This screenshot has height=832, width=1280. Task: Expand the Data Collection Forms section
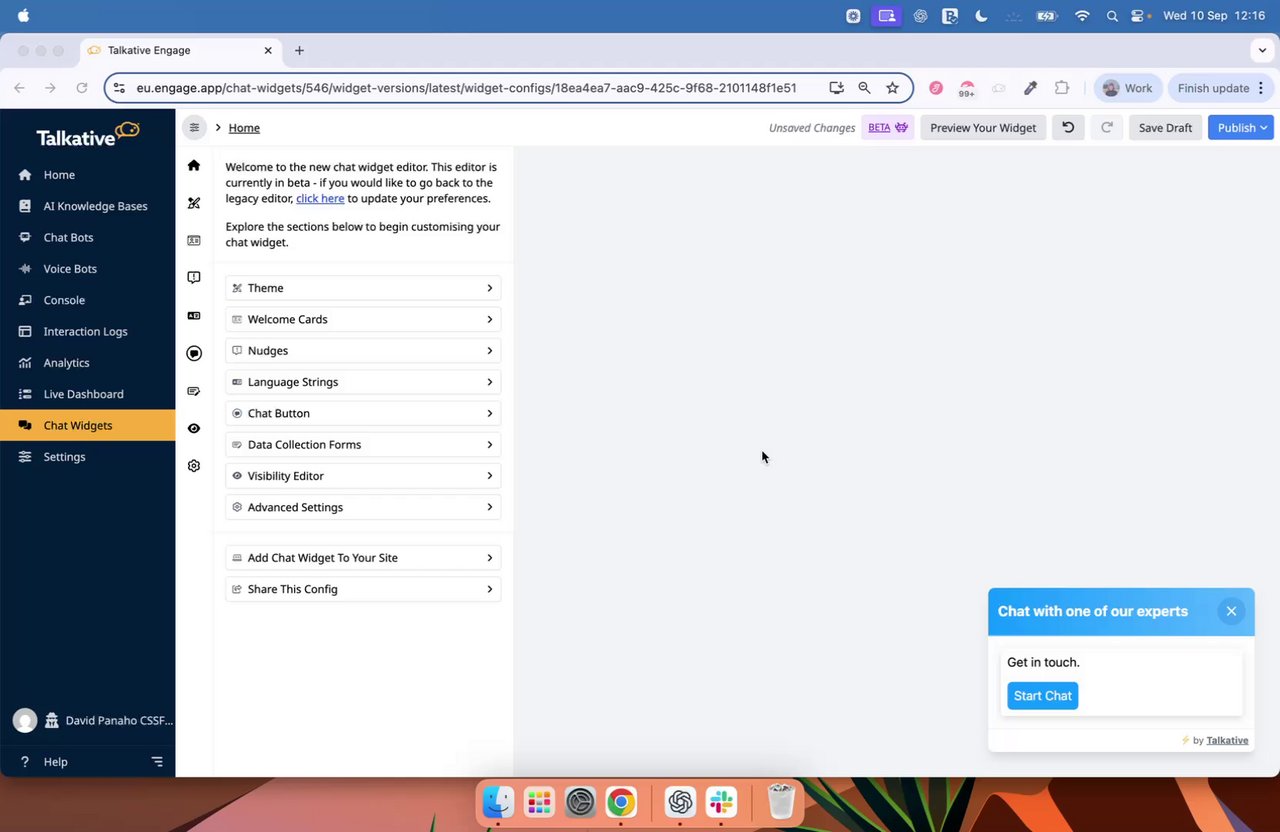(x=363, y=445)
